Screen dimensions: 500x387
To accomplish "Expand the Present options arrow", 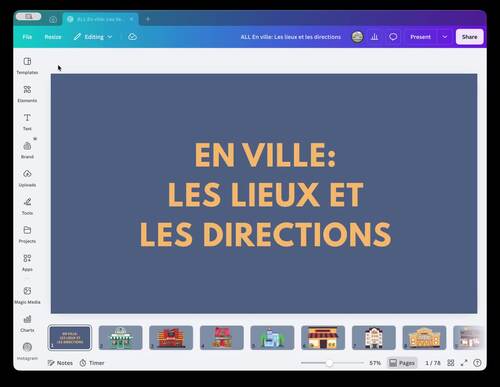I will tap(444, 37).
